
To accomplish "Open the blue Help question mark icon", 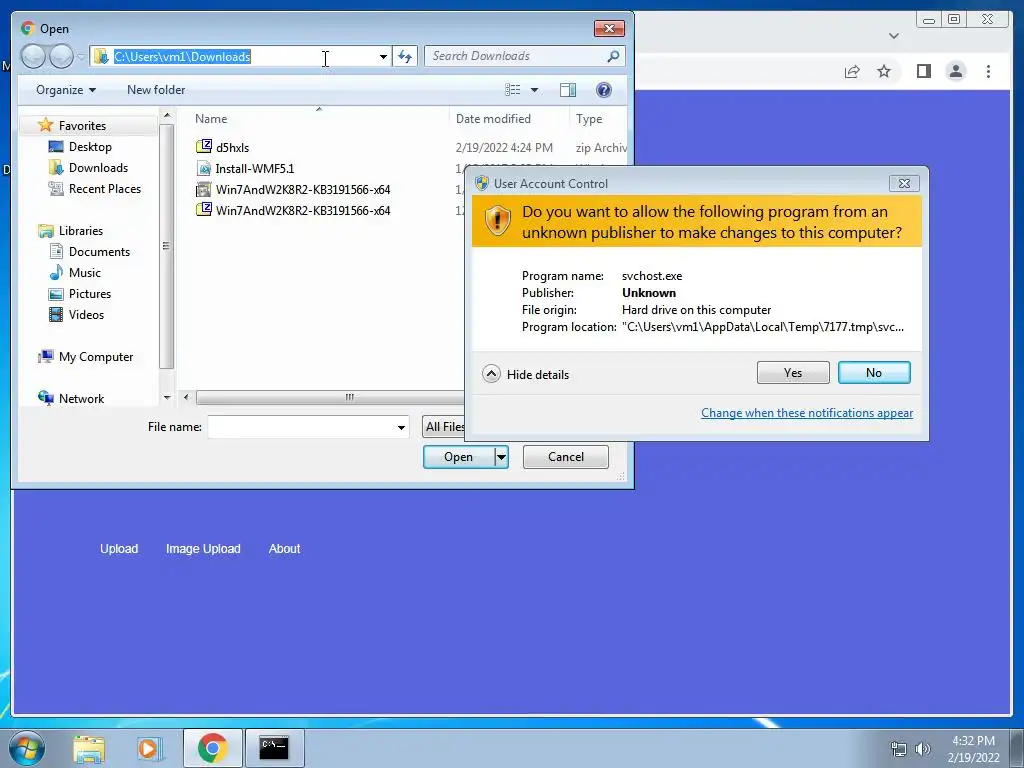I will point(604,90).
